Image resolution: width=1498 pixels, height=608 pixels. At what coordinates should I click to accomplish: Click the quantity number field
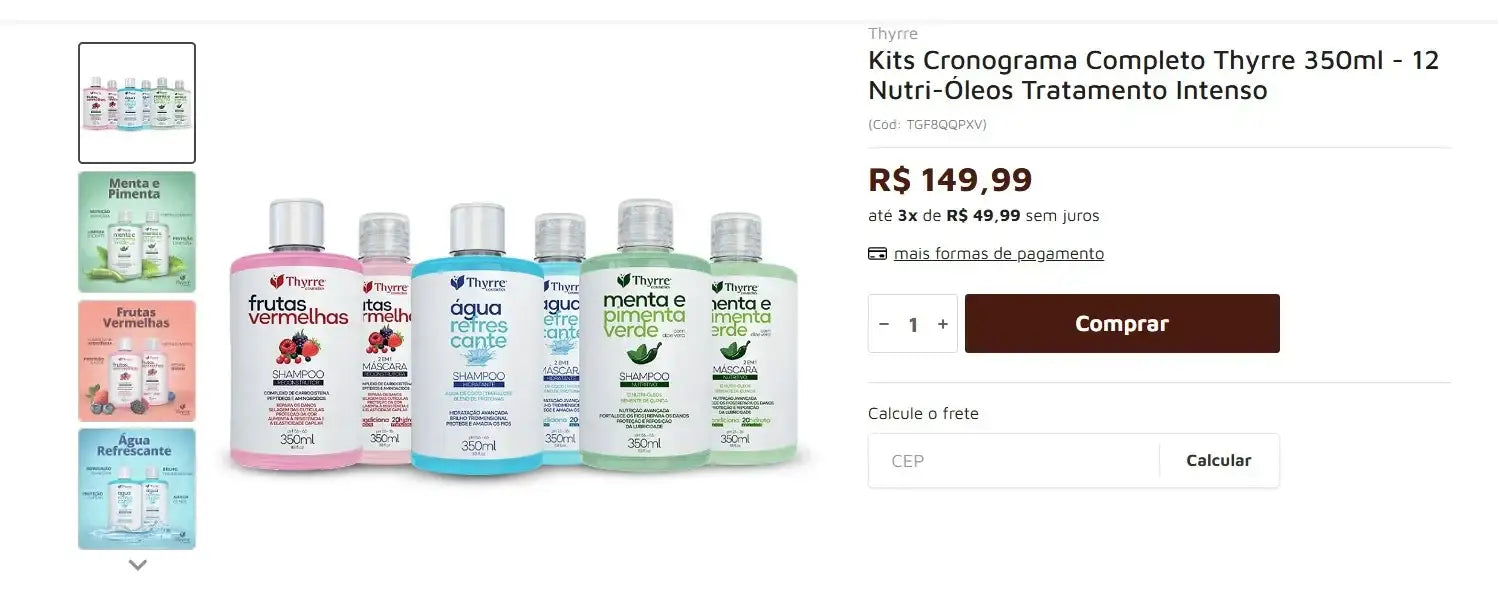pyautogui.click(x=913, y=324)
